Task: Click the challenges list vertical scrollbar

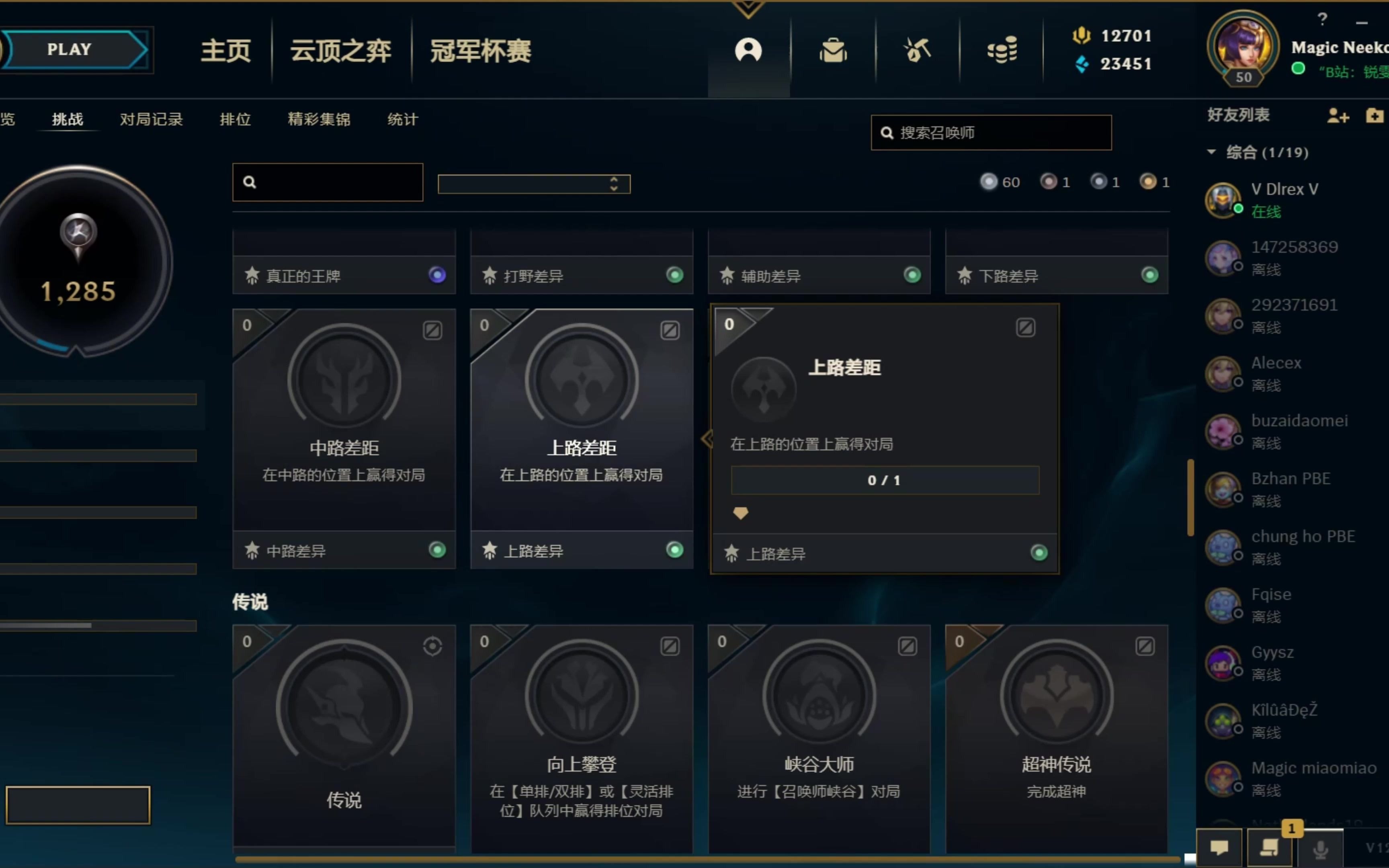Action: coord(1191,497)
